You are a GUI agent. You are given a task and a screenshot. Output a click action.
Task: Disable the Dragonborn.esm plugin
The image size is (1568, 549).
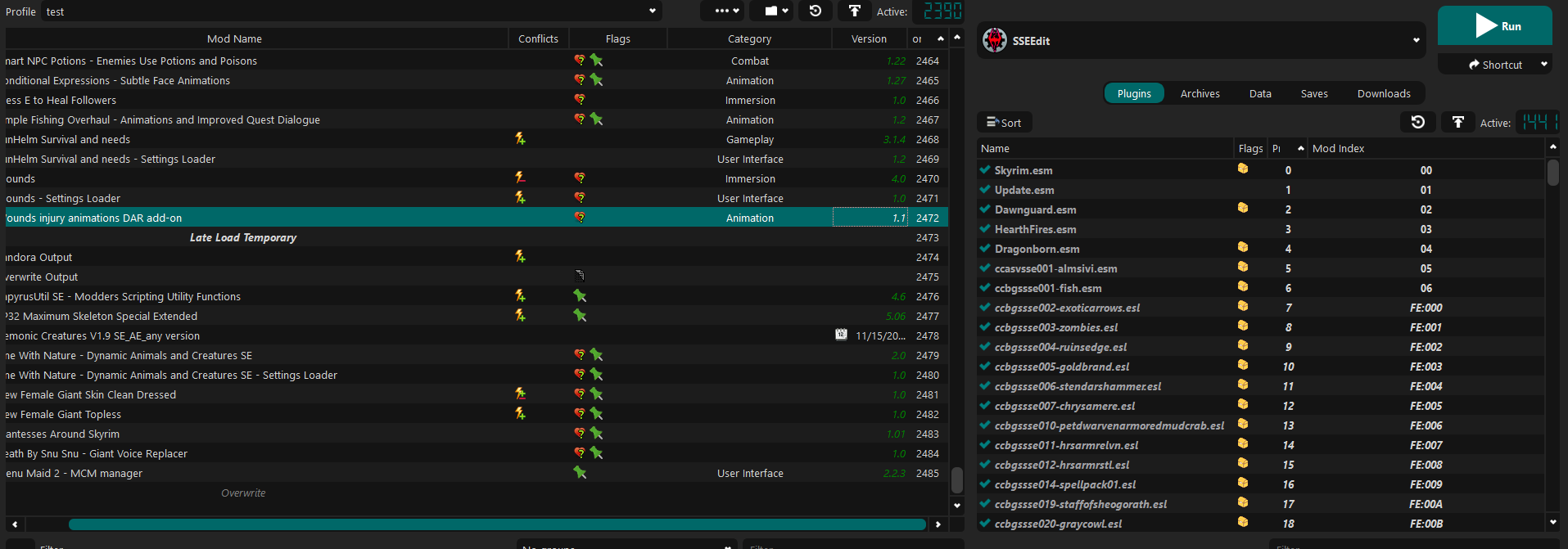(985, 248)
